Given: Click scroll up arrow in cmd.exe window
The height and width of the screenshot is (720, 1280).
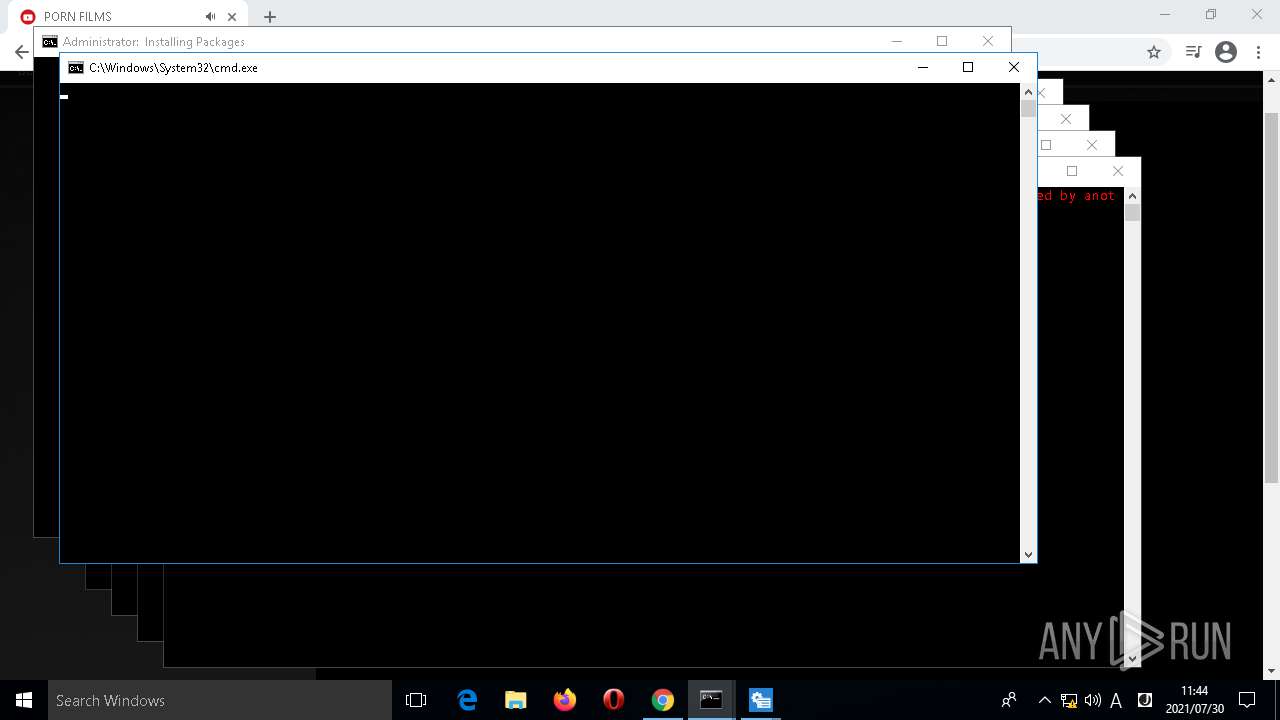Looking at the screenshot, I should pyautogui.click(x=1028, y=92).
